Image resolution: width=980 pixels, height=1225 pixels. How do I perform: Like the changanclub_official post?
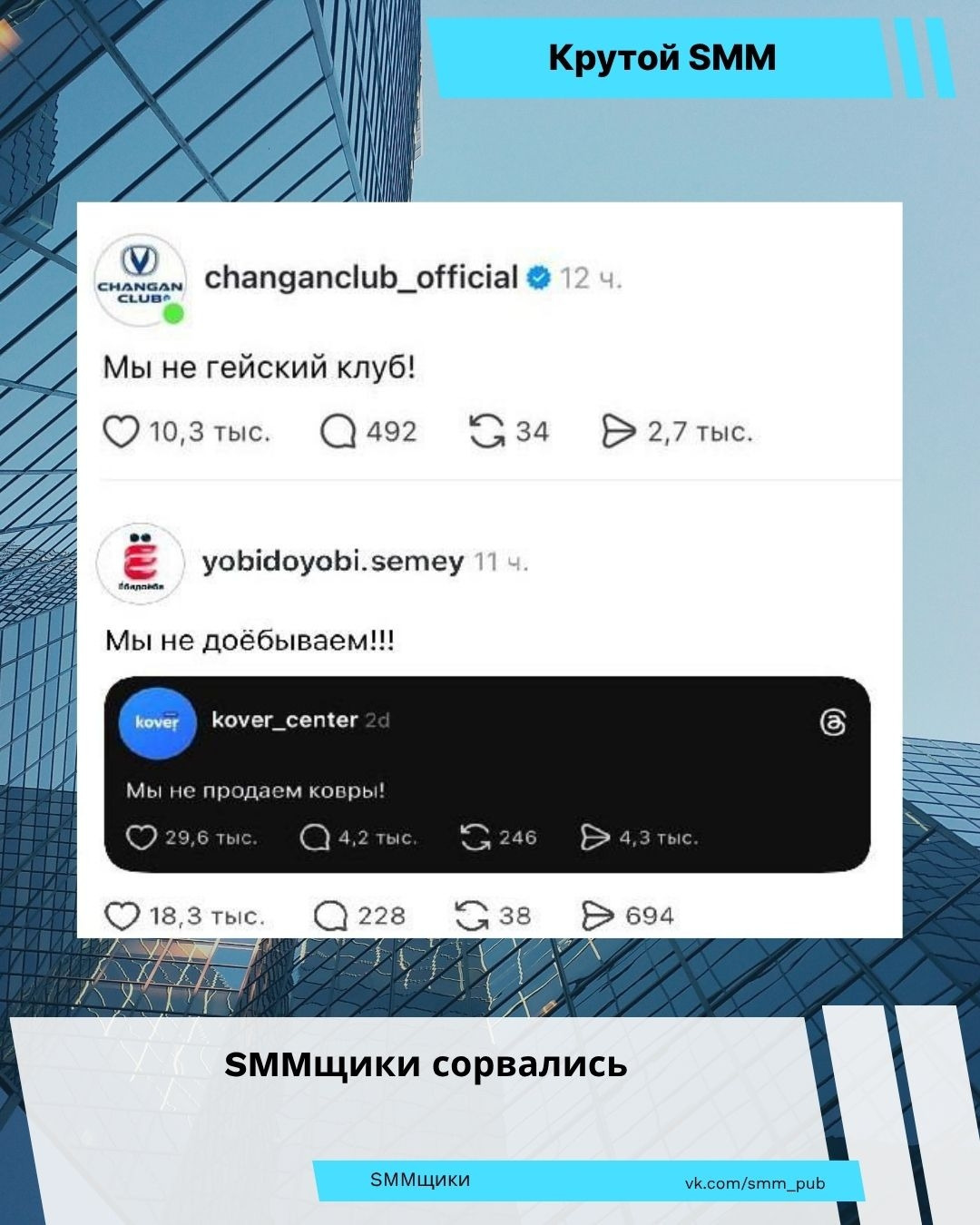coord(121,432)
